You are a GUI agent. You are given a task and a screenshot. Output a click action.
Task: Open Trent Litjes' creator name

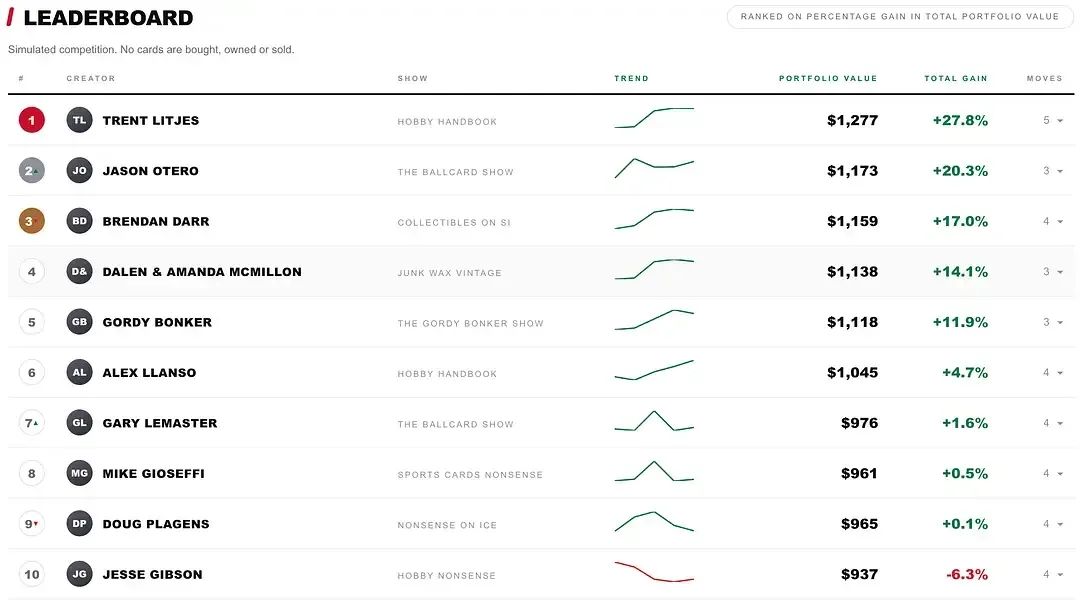click(151, 120)
